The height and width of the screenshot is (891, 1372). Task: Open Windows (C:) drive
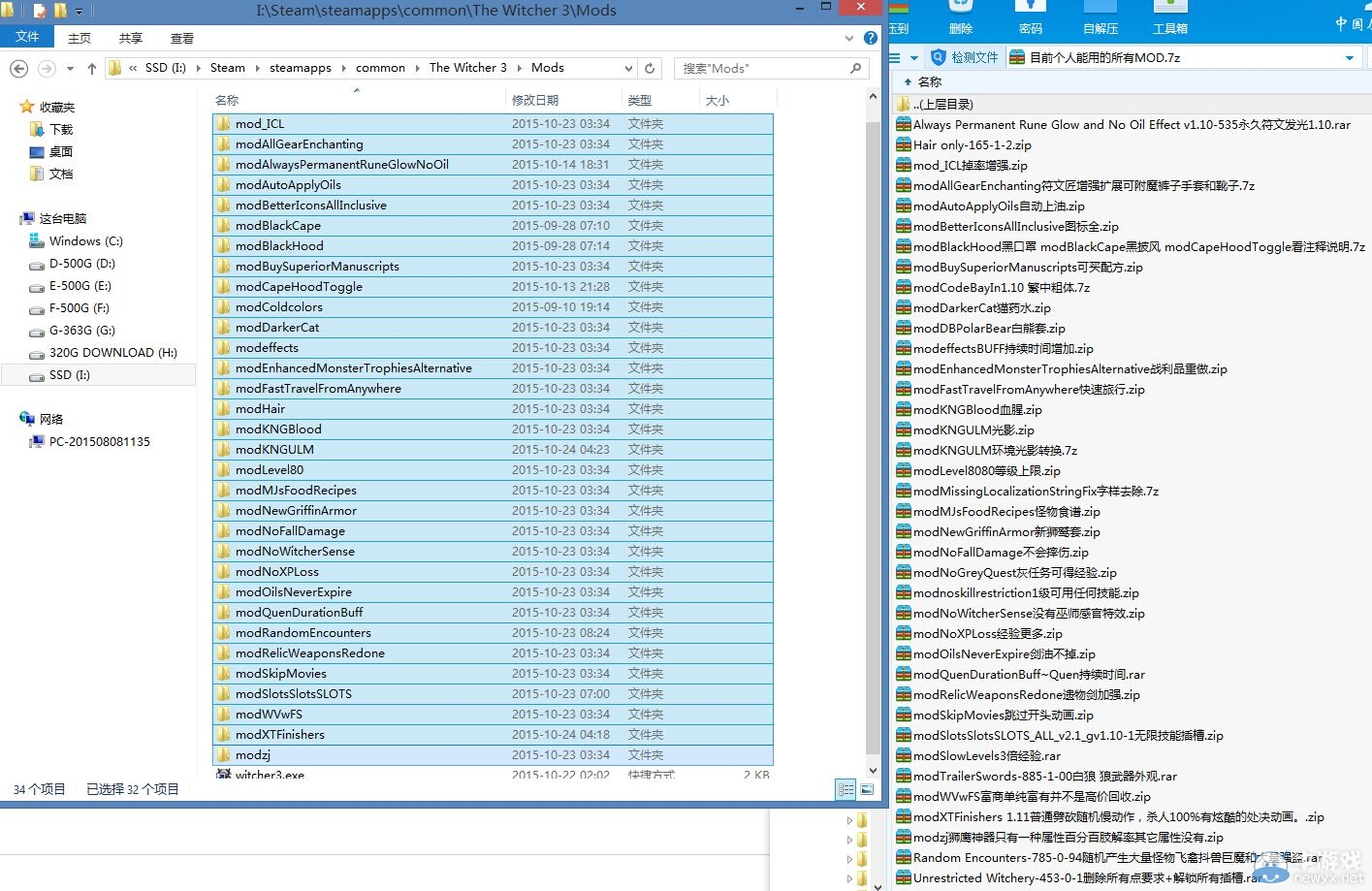(77, 240)
